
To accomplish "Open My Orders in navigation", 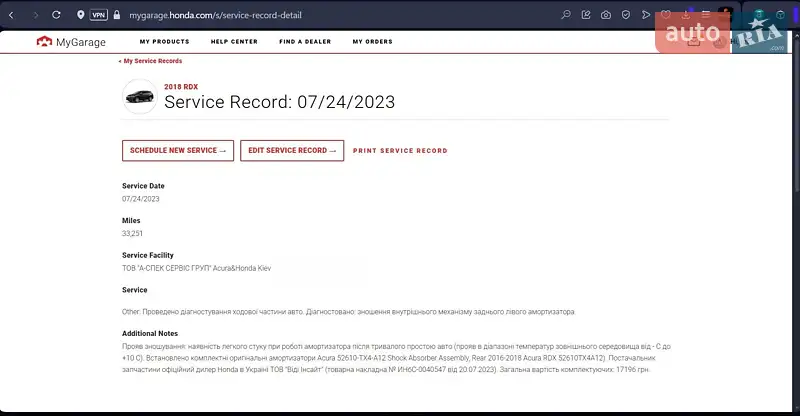I will (372, 42).
